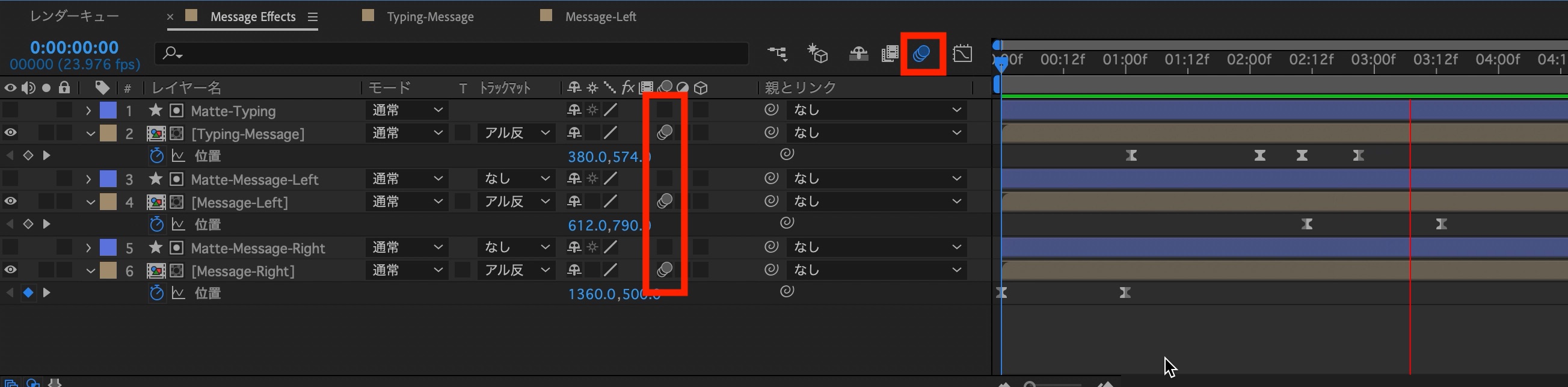Image resolution: width=1568 pixels, height=387 pixels.
Task: Click the current timecode 0:00:00:00
Action: coord(74,48)
